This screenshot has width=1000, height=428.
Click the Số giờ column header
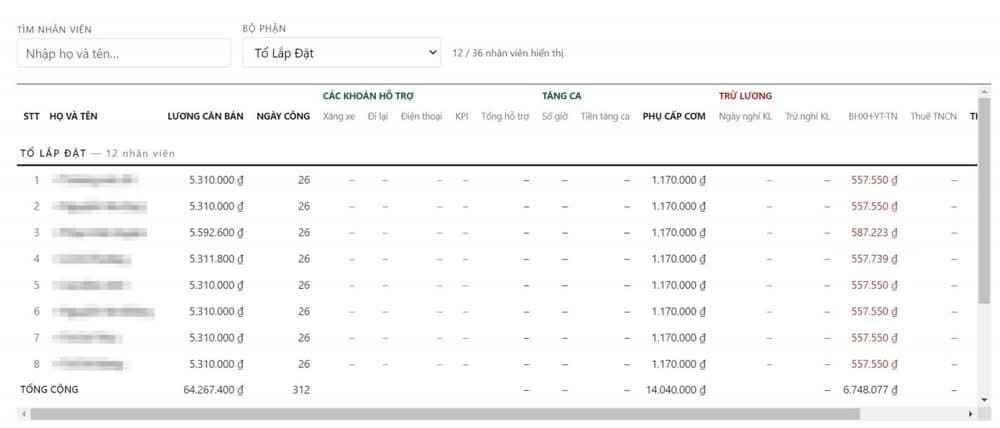(555, 117)
